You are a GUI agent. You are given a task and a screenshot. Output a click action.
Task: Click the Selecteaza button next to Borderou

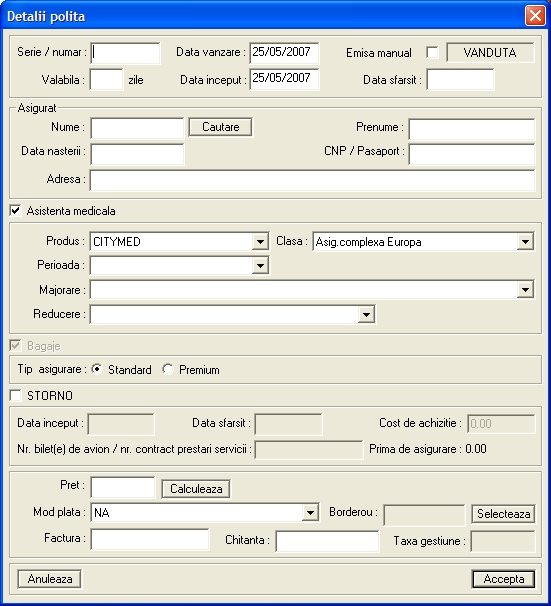pos(503,514)
